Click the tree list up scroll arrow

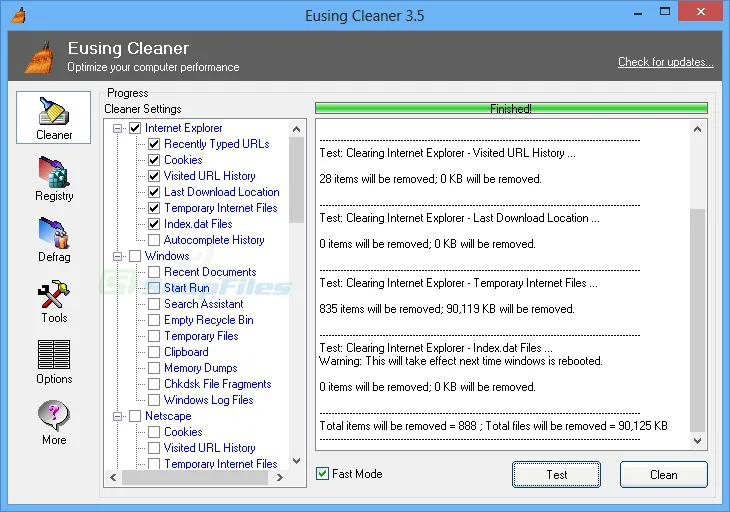point(297,129)
